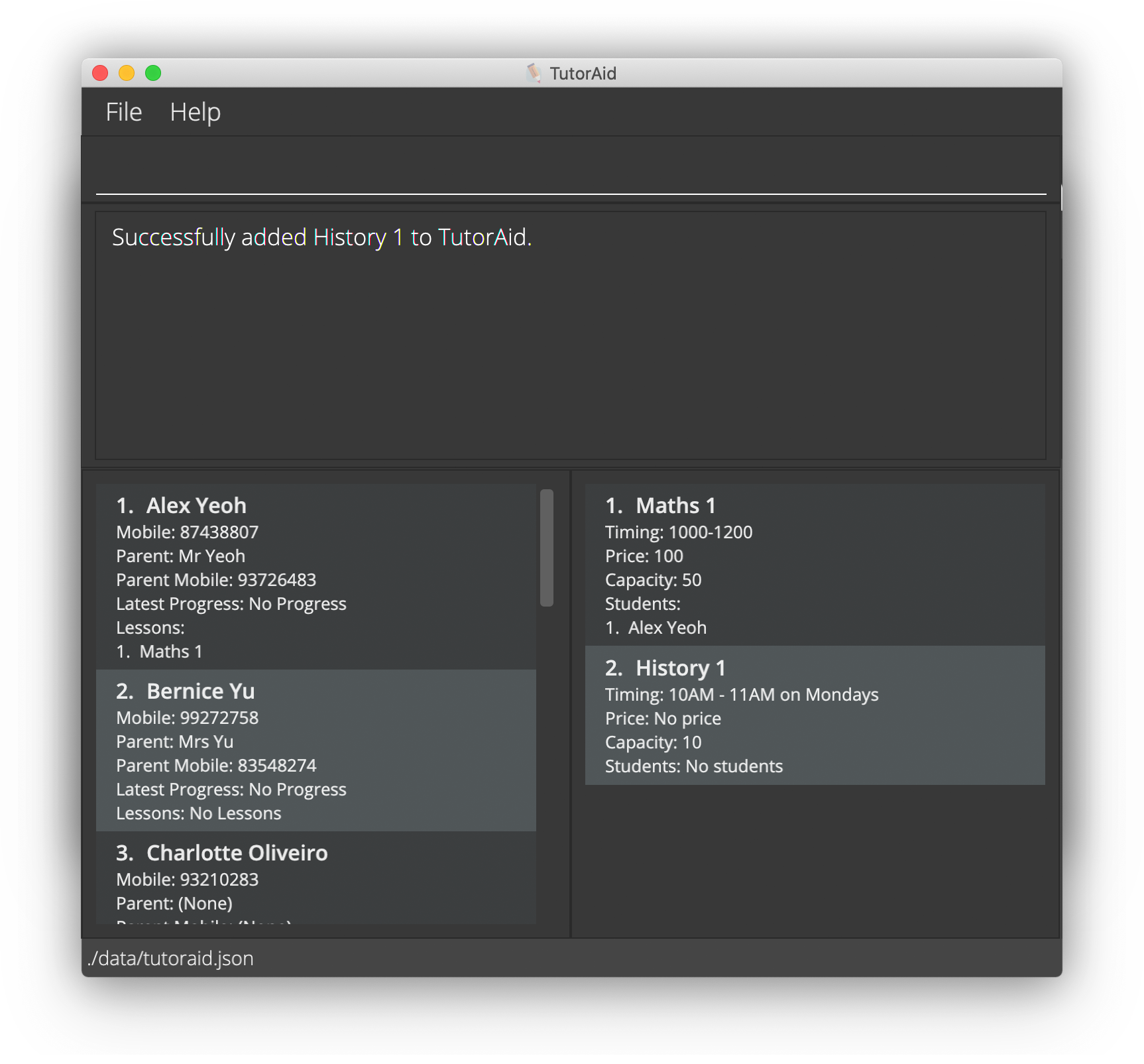1144x1064 pixels.
Task: Click Alex Yeoh's Maths 1 lesson entry
Action: pyautogui.click(x=170, y=652)
